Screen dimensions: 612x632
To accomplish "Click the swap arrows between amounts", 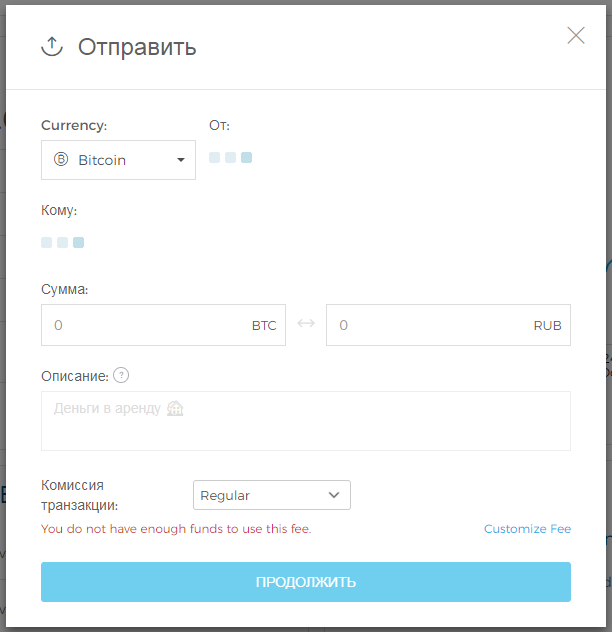I will tap(306, 324).
